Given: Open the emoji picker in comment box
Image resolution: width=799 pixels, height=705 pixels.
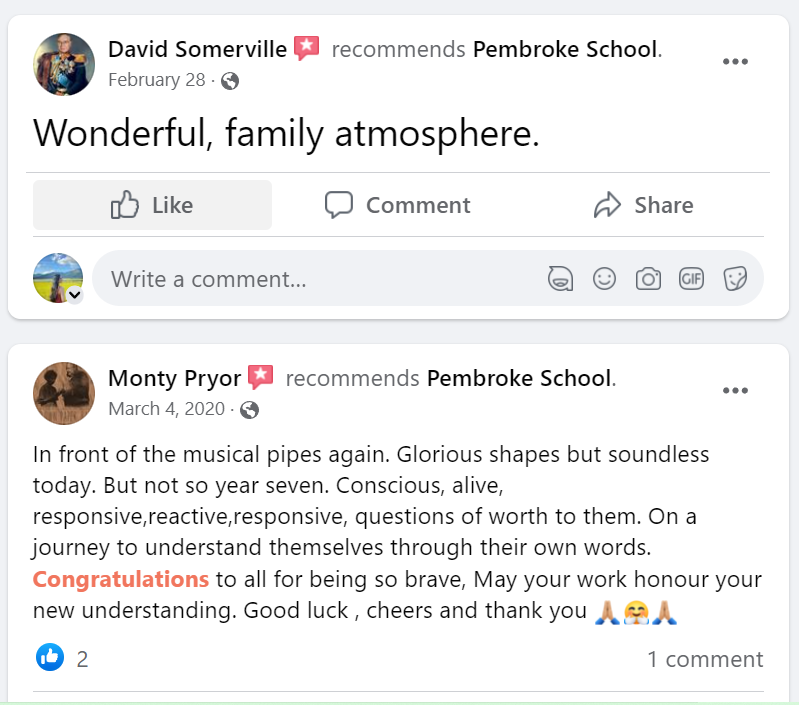Looking at the screenshot, I should coord(604,279).
